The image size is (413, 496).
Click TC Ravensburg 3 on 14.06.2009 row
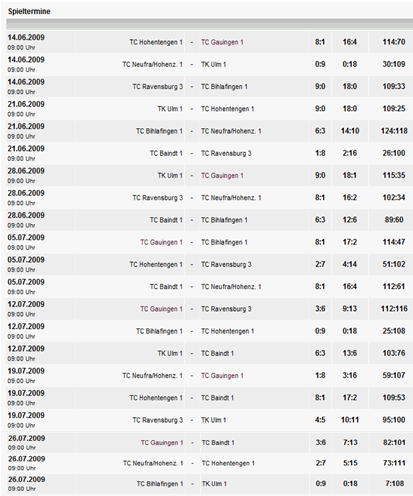click(x=158, y=87)
